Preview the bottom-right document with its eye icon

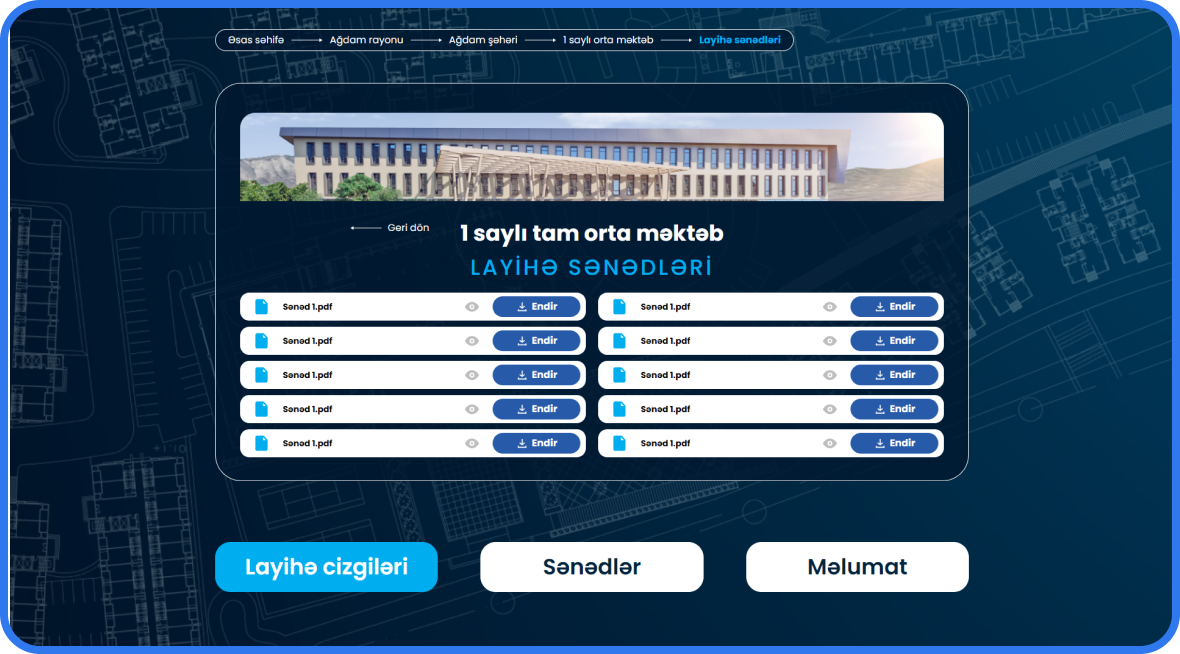829,443
